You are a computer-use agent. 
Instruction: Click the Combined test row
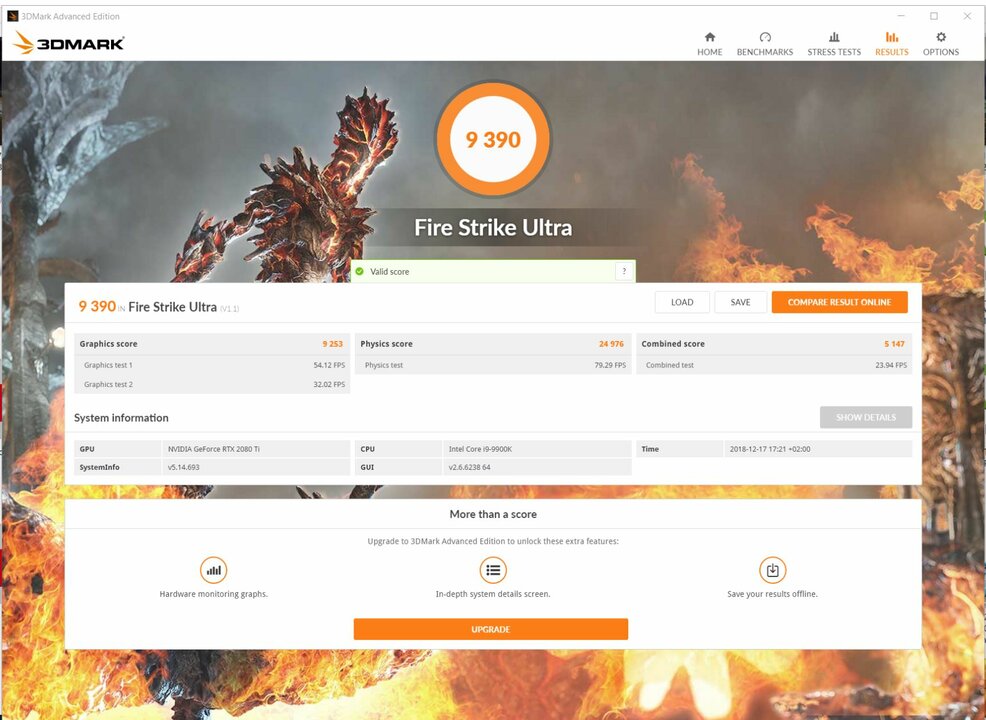(774, 365)
